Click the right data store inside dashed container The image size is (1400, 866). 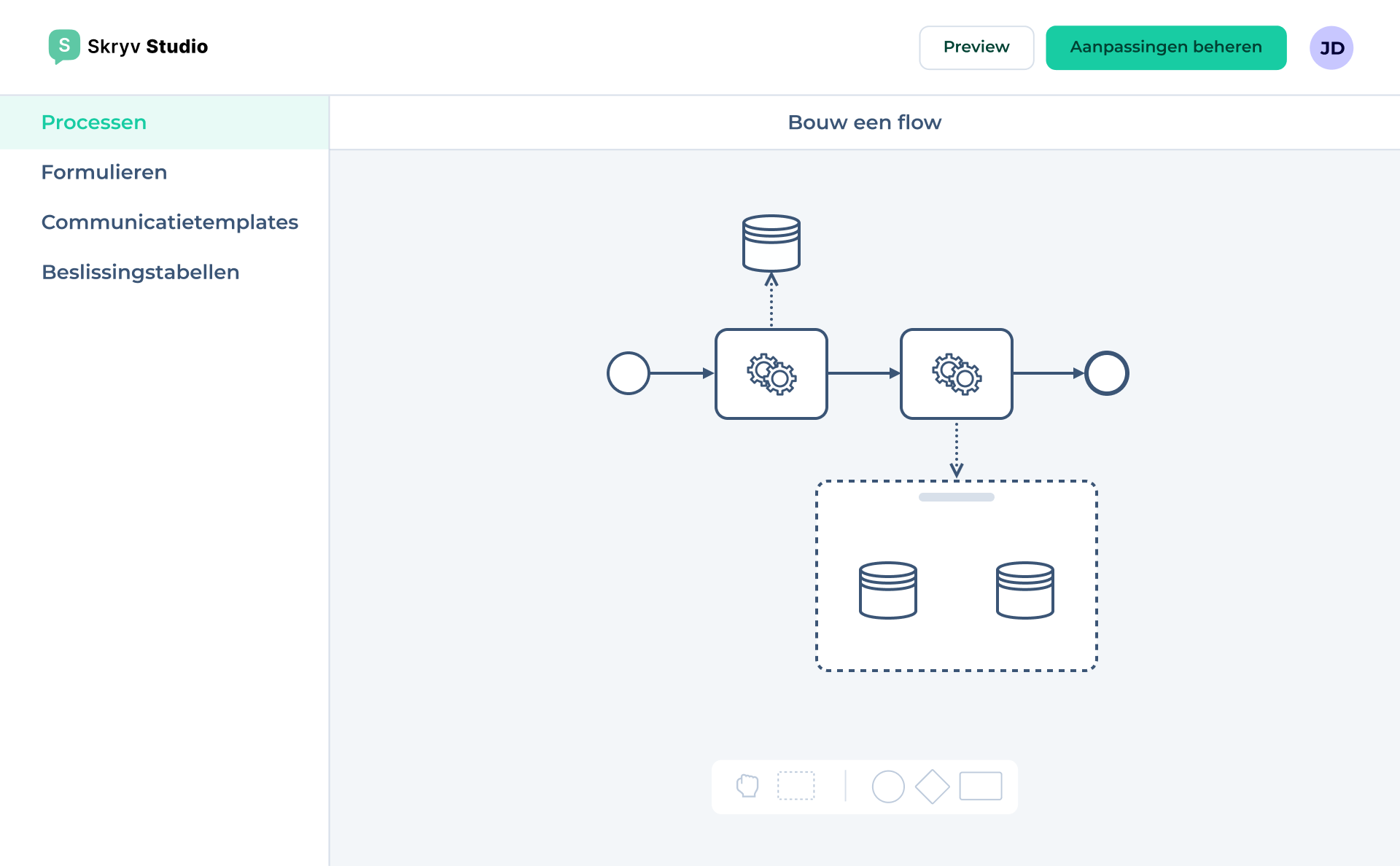click(x=1025, y=590)
